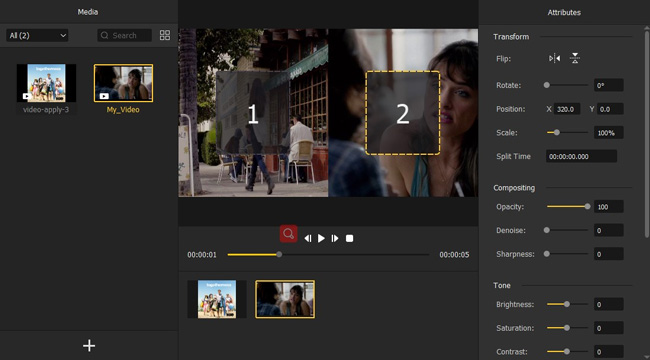Select split-screen region 1 in preview
Screen dimensions: 650x360
252,113
